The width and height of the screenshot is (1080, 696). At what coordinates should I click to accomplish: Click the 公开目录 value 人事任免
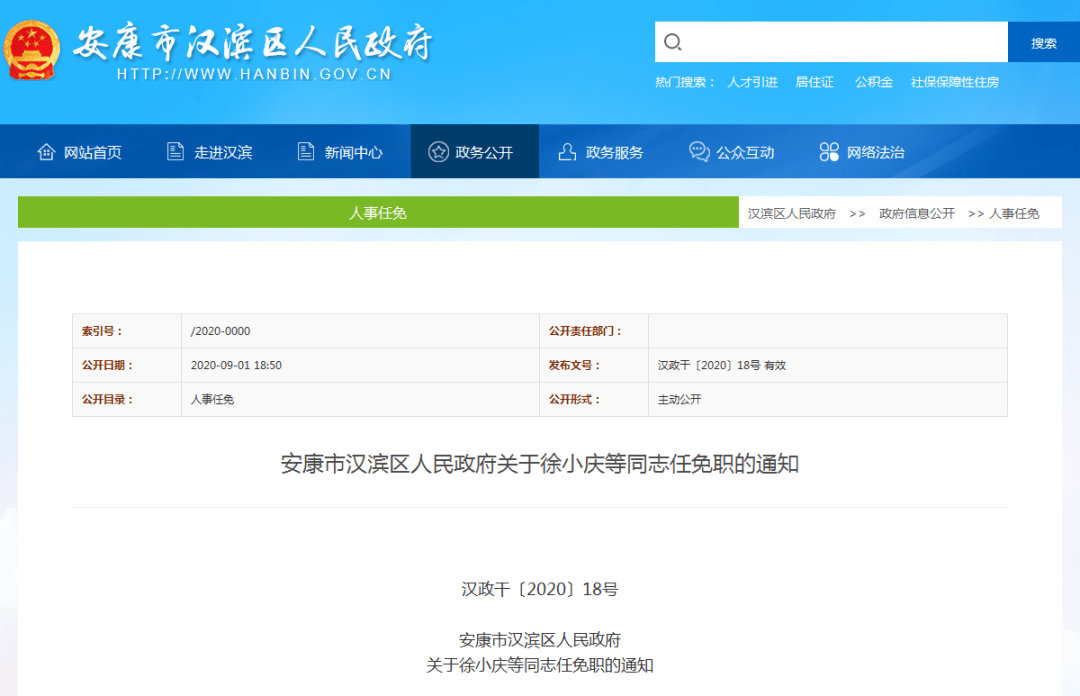pos(212,400)
